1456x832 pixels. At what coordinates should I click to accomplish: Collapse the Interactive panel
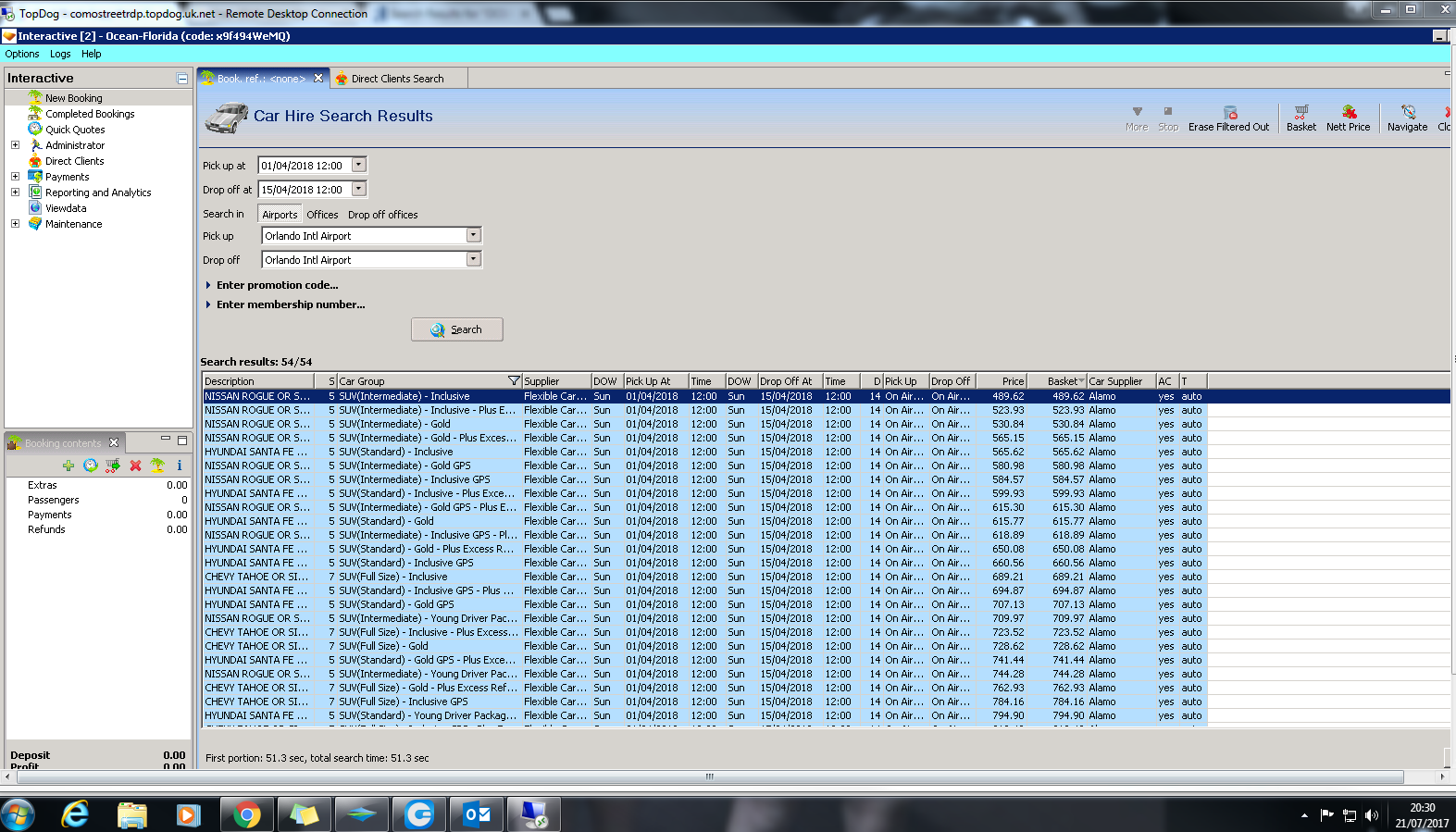coord(182,79)
